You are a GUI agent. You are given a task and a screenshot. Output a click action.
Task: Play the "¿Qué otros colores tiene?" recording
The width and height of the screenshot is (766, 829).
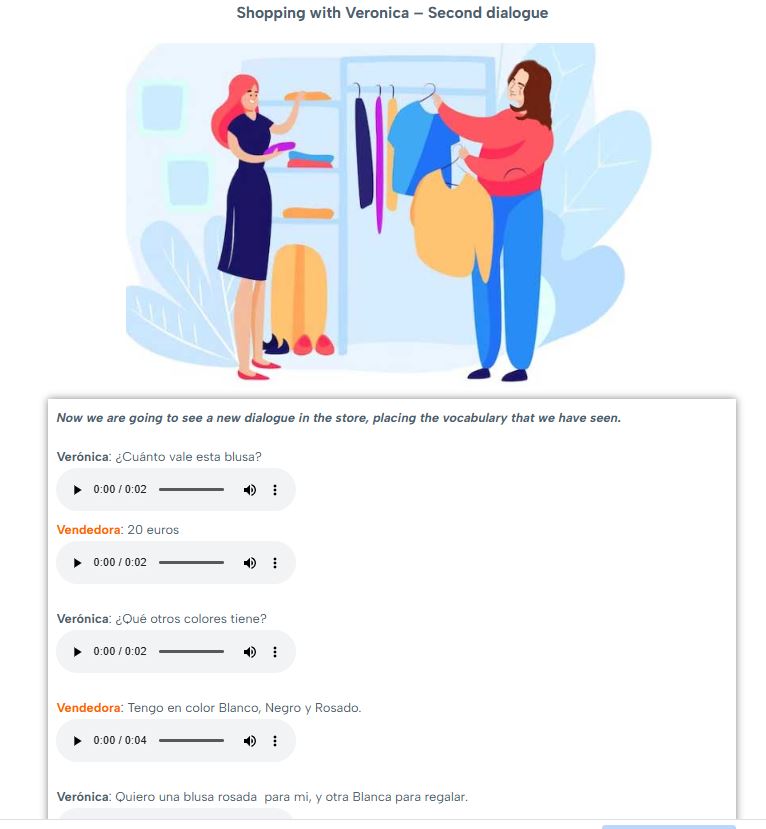click(x=77, y=651)
